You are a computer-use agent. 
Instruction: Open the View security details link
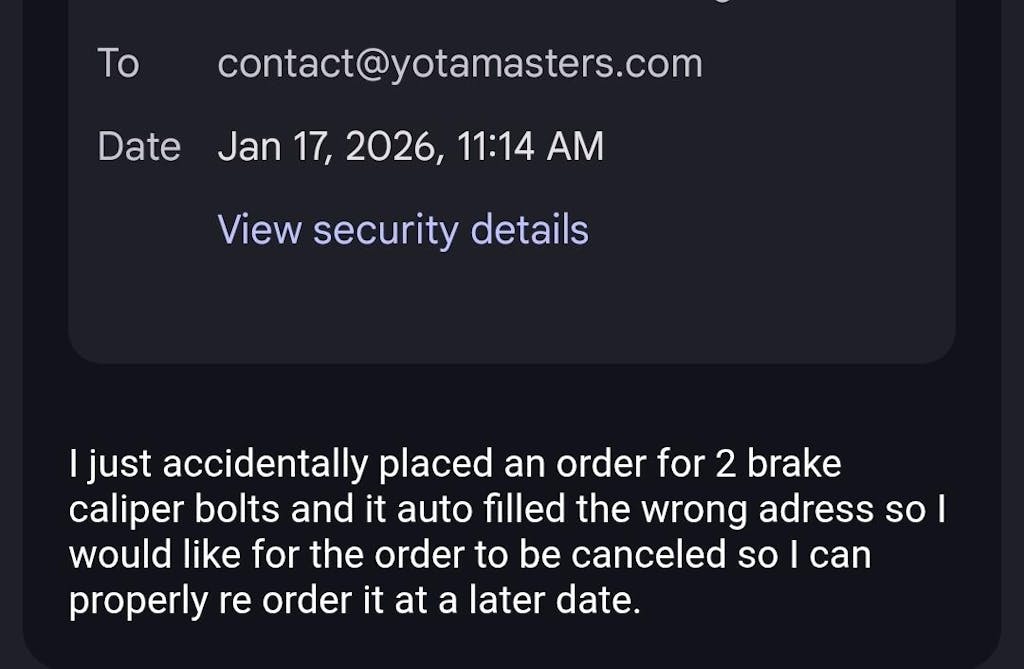coord(403,230)
